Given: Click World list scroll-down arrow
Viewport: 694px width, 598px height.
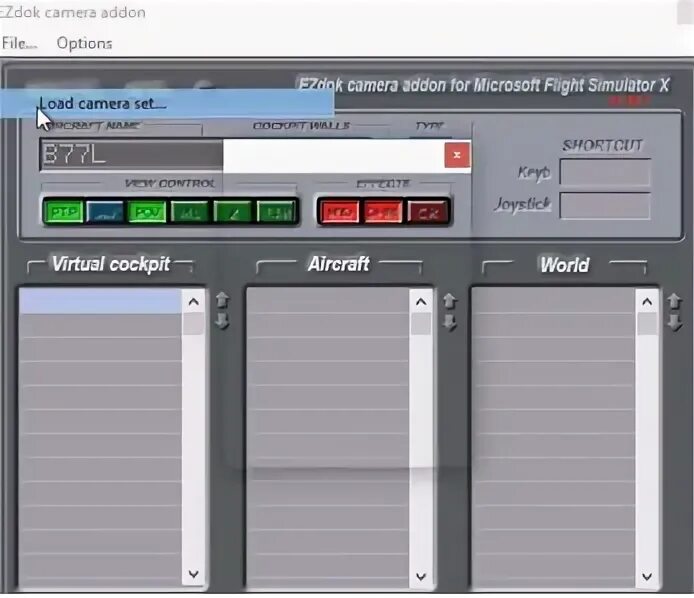Looking at the screenshot, I should click(x=647, y=576).
